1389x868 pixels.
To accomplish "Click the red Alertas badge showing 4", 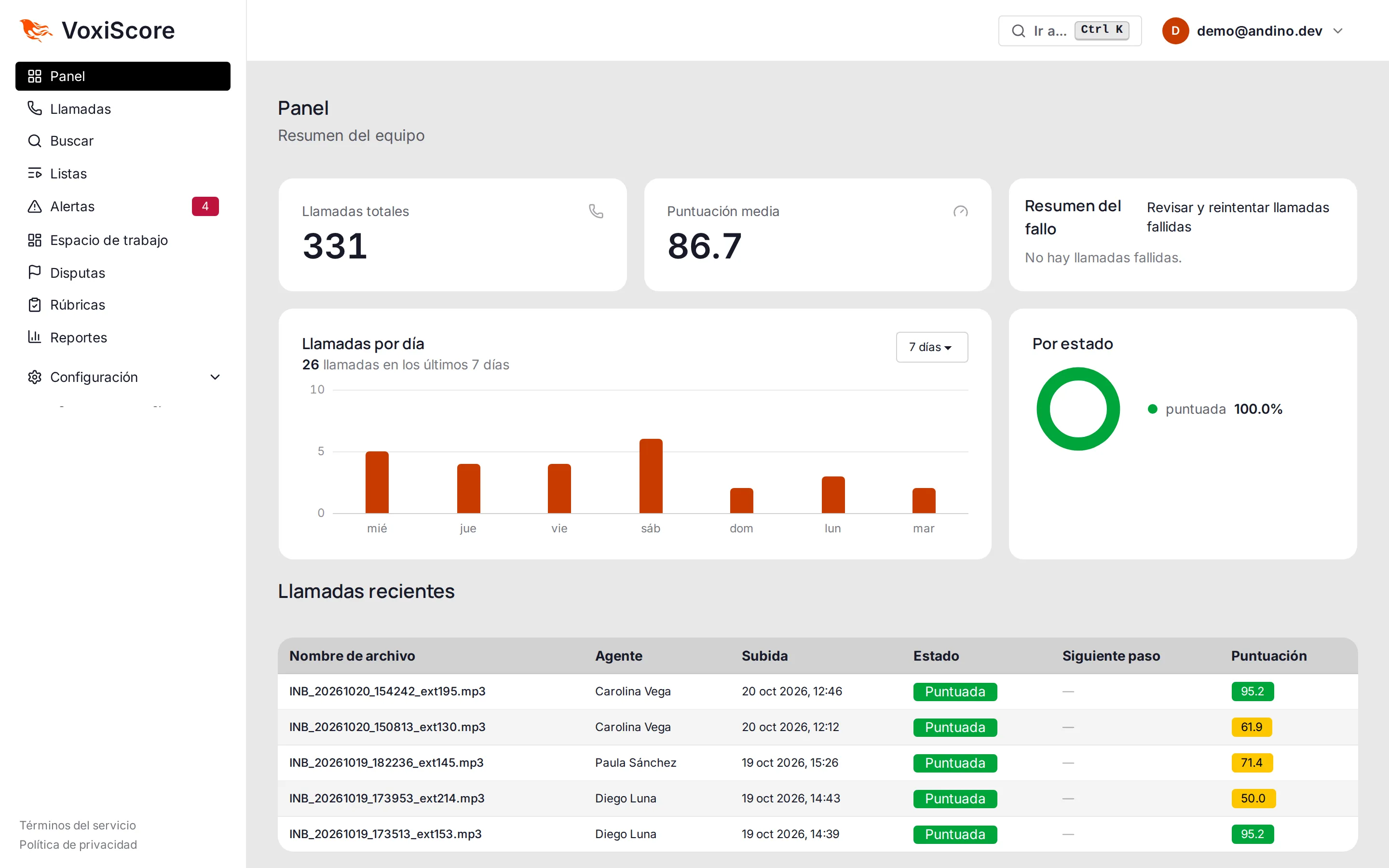I will [205, 206].
